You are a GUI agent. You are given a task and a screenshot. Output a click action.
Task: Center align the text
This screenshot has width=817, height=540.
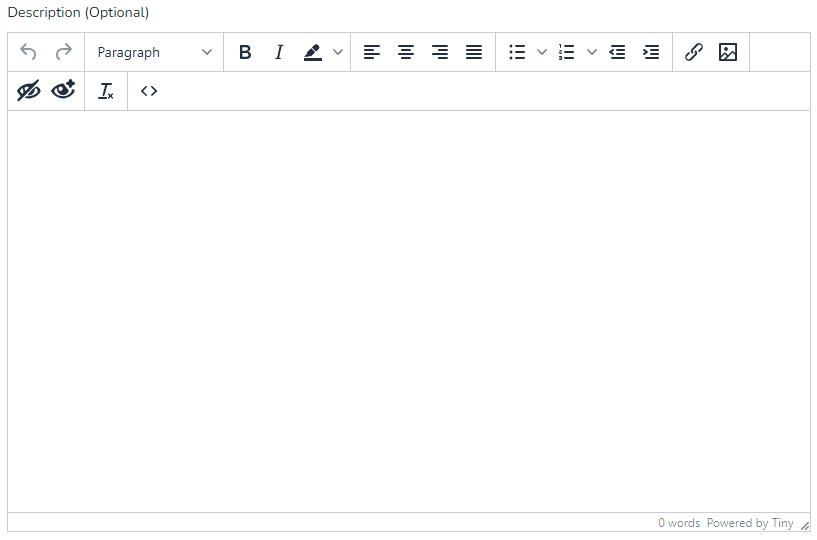406,52
